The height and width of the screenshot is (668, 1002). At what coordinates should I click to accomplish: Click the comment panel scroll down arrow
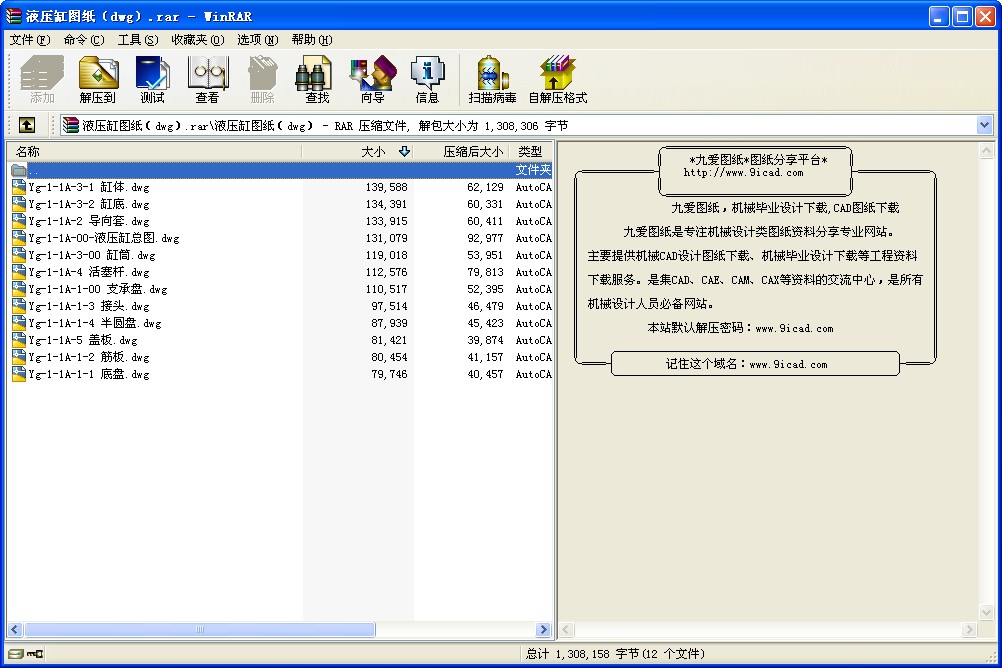986,612
